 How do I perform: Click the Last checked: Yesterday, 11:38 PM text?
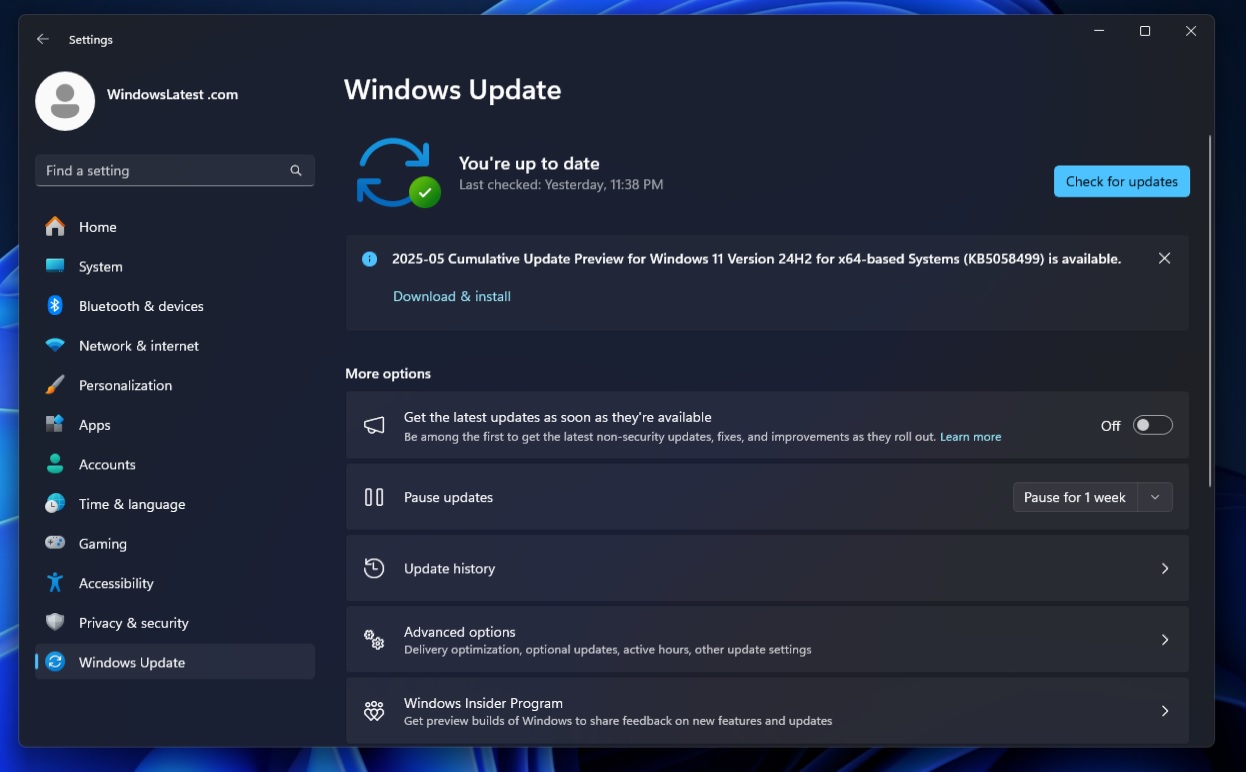point(561,185)
